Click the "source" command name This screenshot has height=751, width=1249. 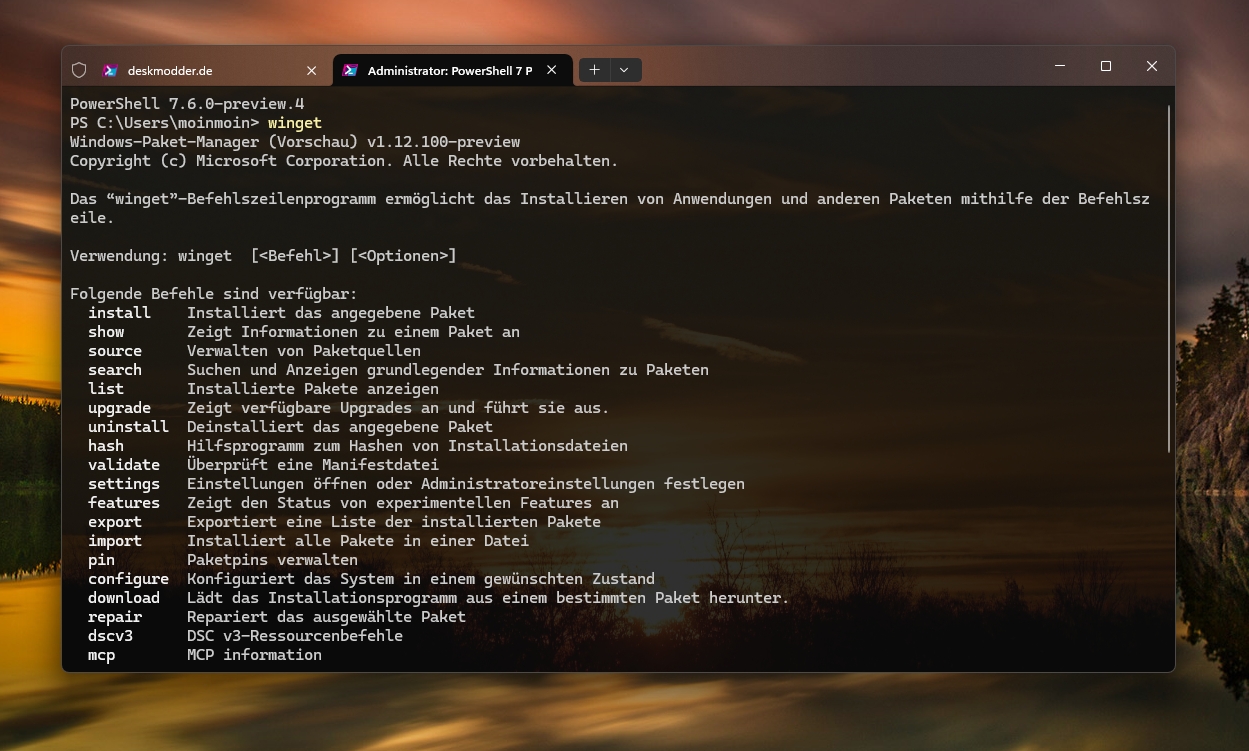coord(115,351)
